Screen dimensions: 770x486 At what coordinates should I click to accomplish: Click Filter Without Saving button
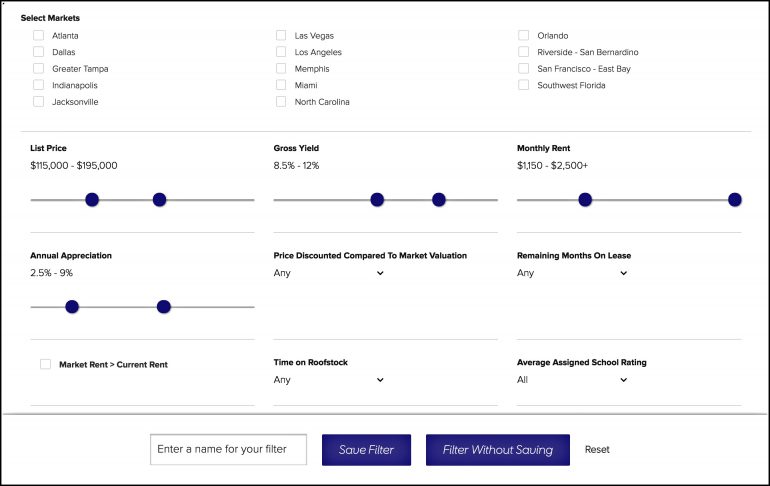[498, 450]
